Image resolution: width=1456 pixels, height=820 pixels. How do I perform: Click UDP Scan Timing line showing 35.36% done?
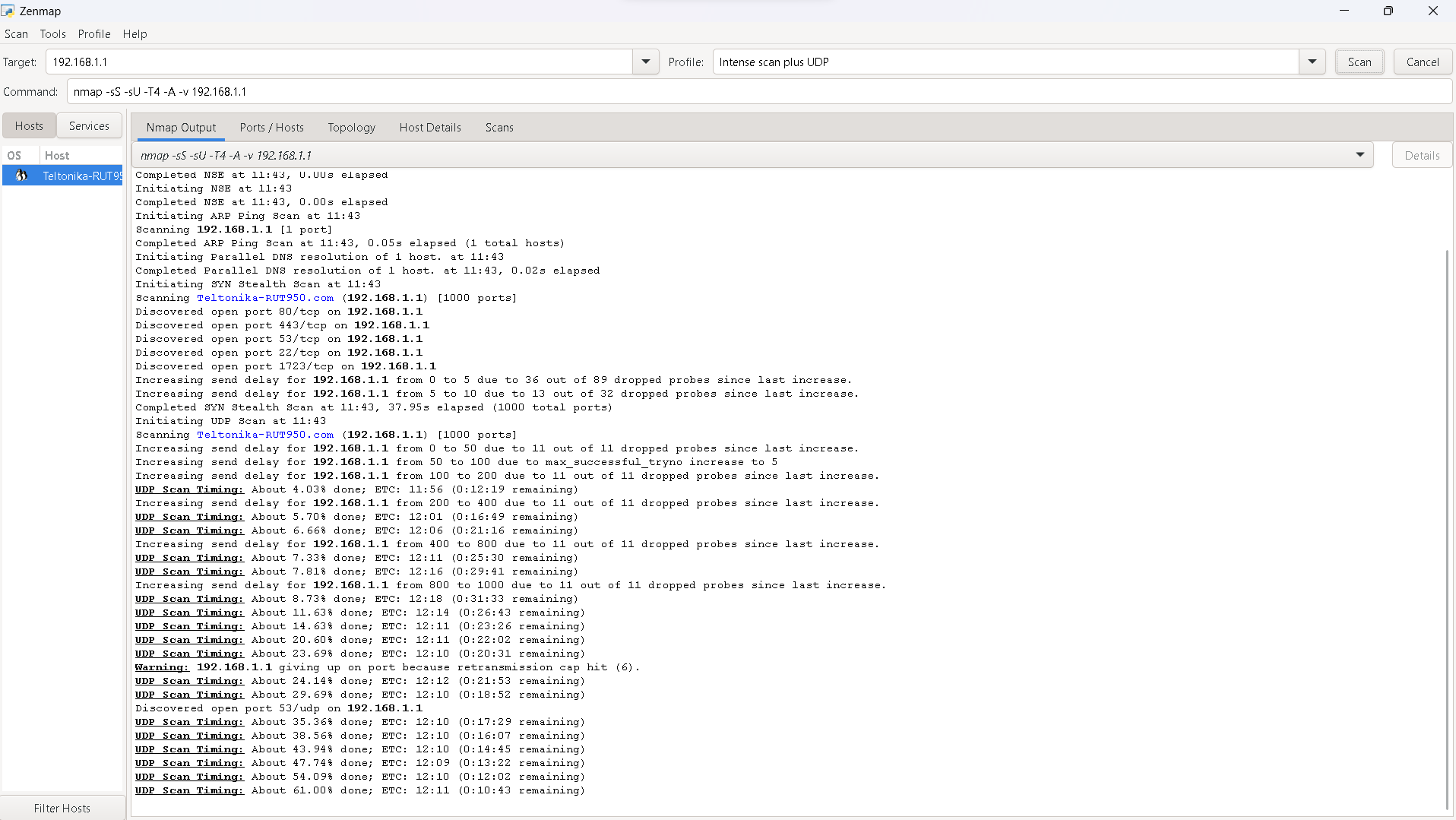click(x=360, y=722)
